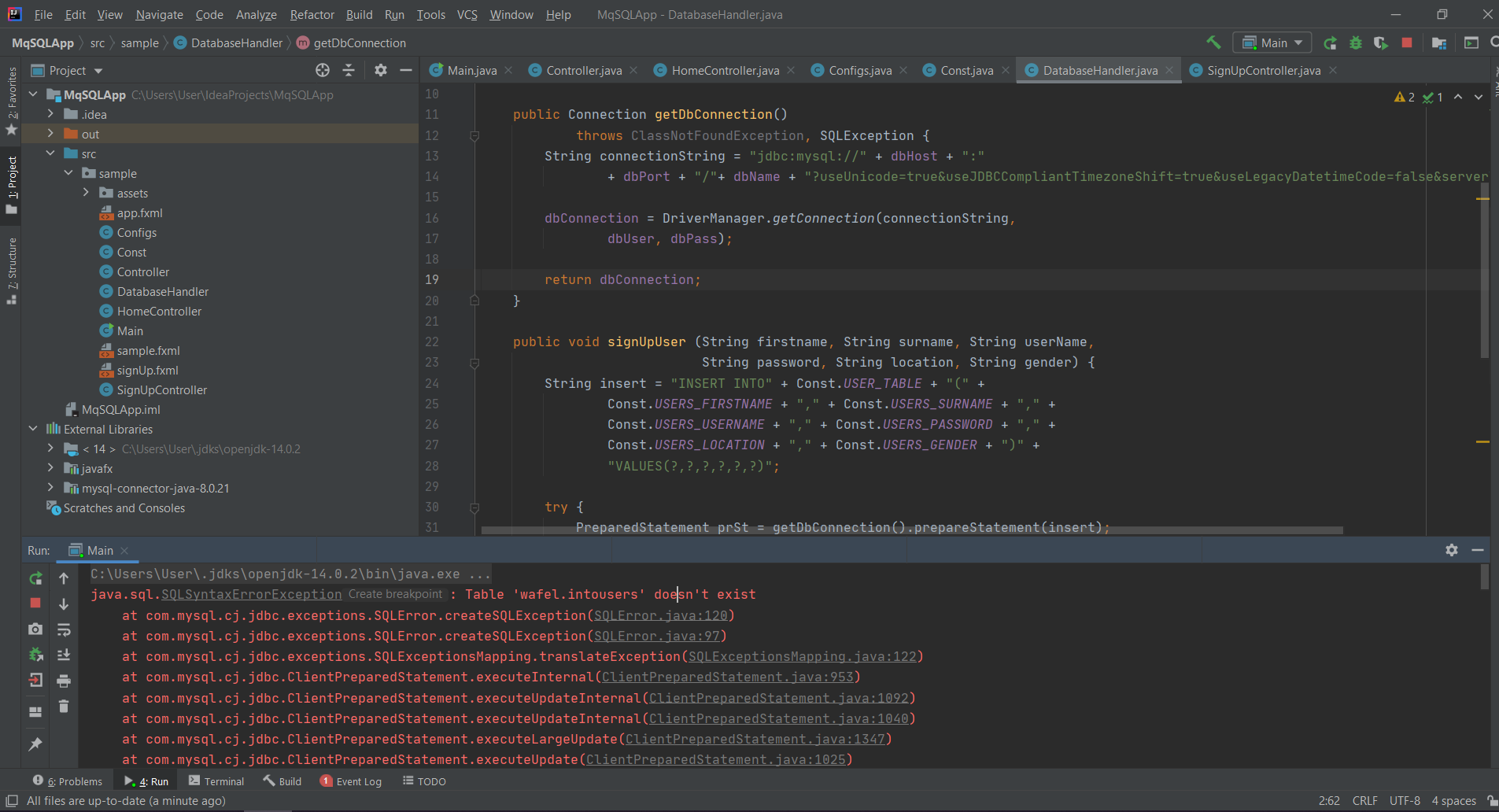Toggle Structure tool window stripe
The image size is (1499, 812).
[x=11, y=271]
